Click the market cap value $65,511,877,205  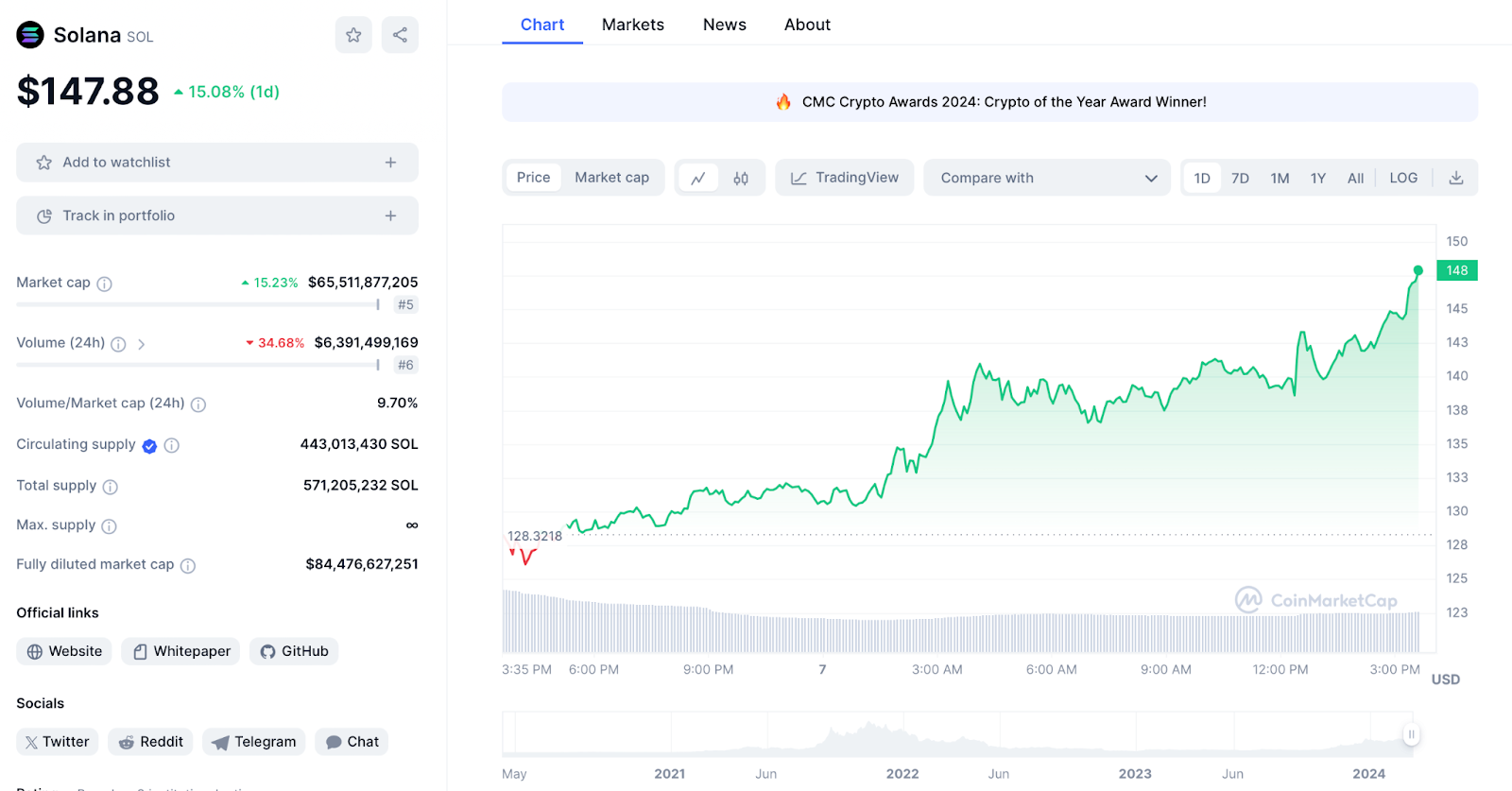coord(363,282)
